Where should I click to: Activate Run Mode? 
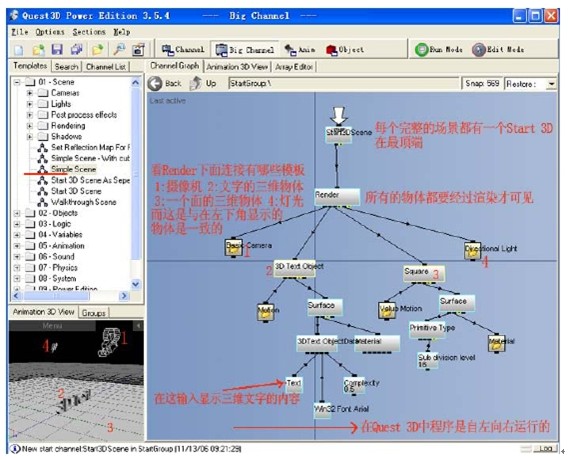coord(439,49)
